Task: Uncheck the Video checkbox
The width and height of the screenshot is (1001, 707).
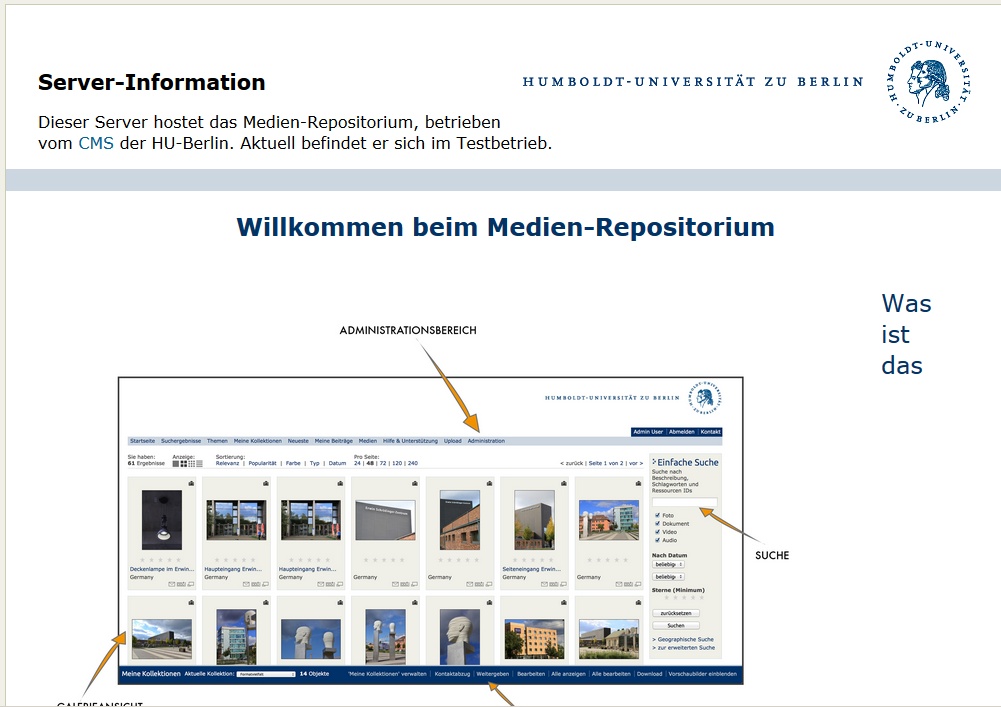Action: pos(658,531)
